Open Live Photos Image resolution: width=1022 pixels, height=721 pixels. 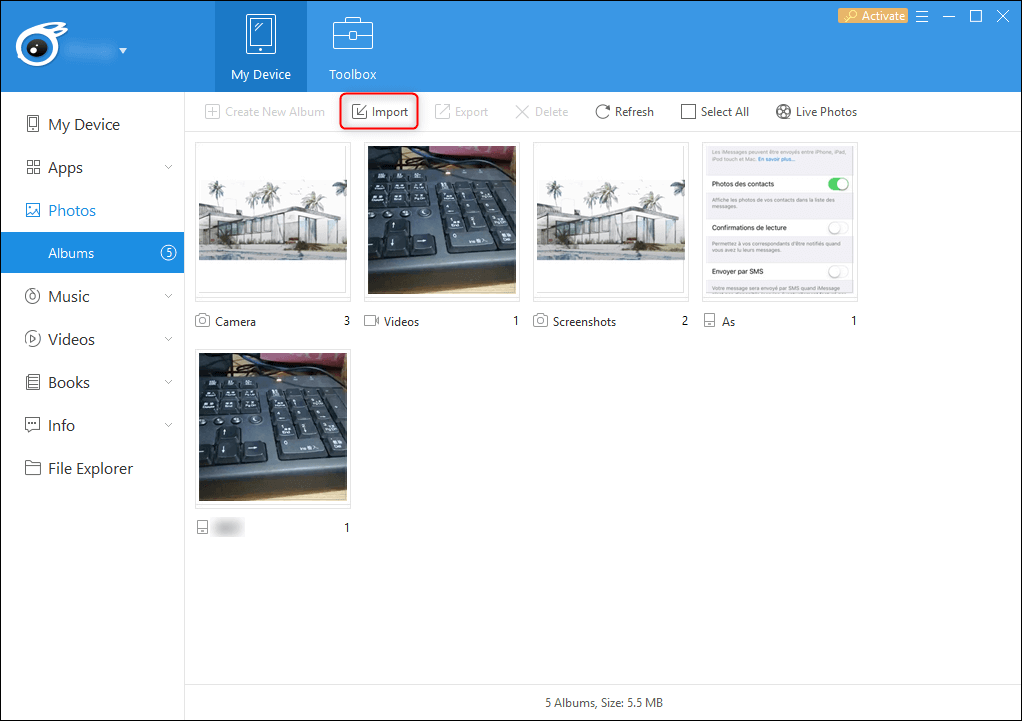click(816, 111)
